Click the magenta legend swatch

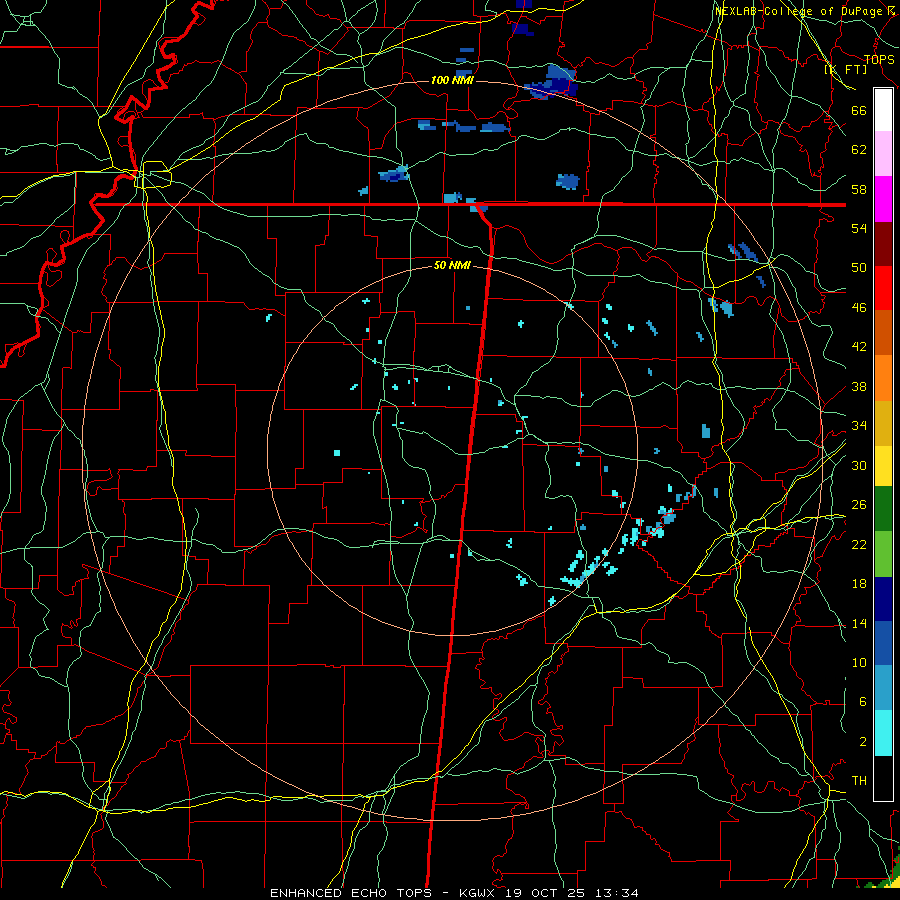(883, 199)
